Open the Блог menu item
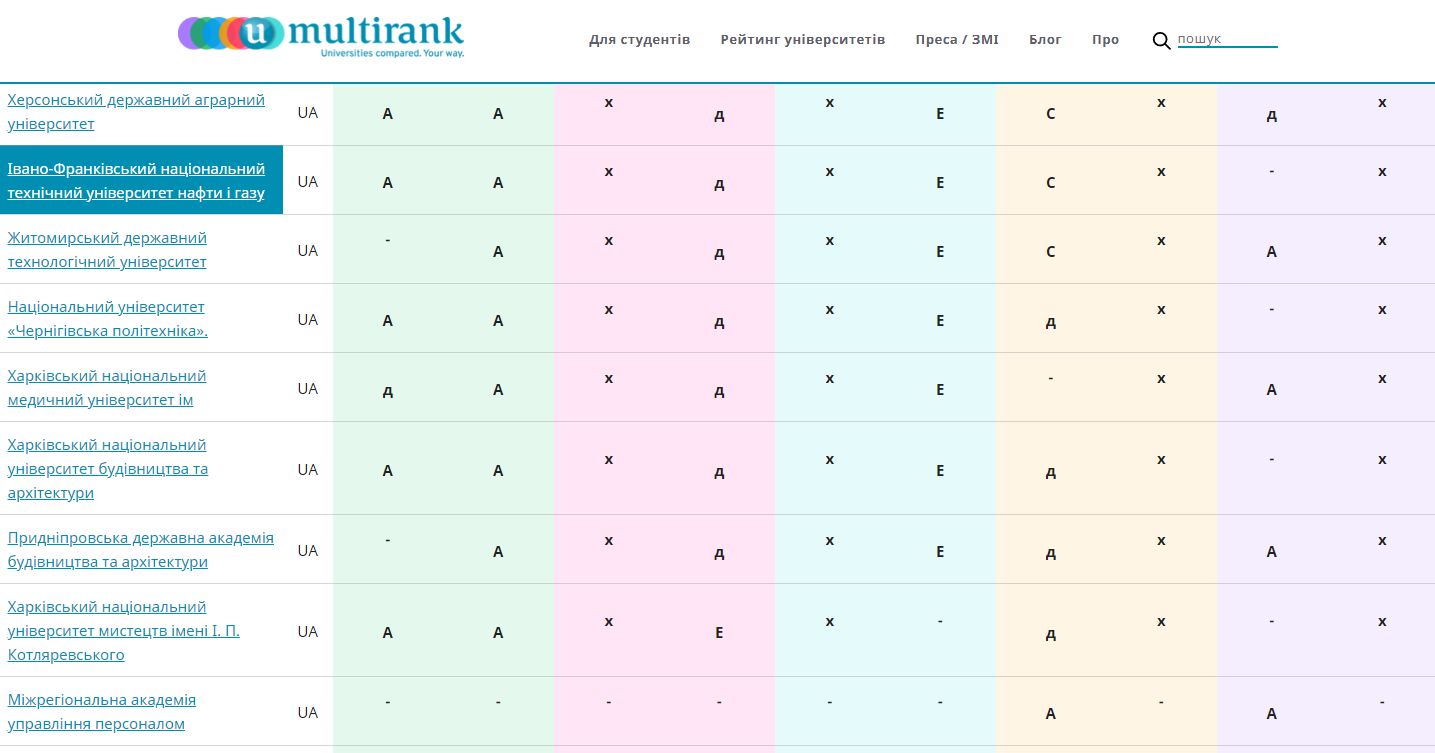This screenshot has width=1435, height=753. click(x=1045, y=40)
